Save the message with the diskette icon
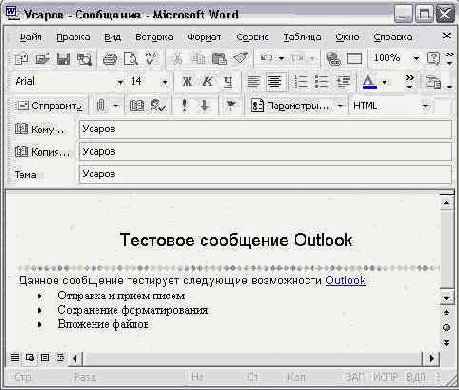The height and width of the screenshot is (390, 459). (63, 59)
